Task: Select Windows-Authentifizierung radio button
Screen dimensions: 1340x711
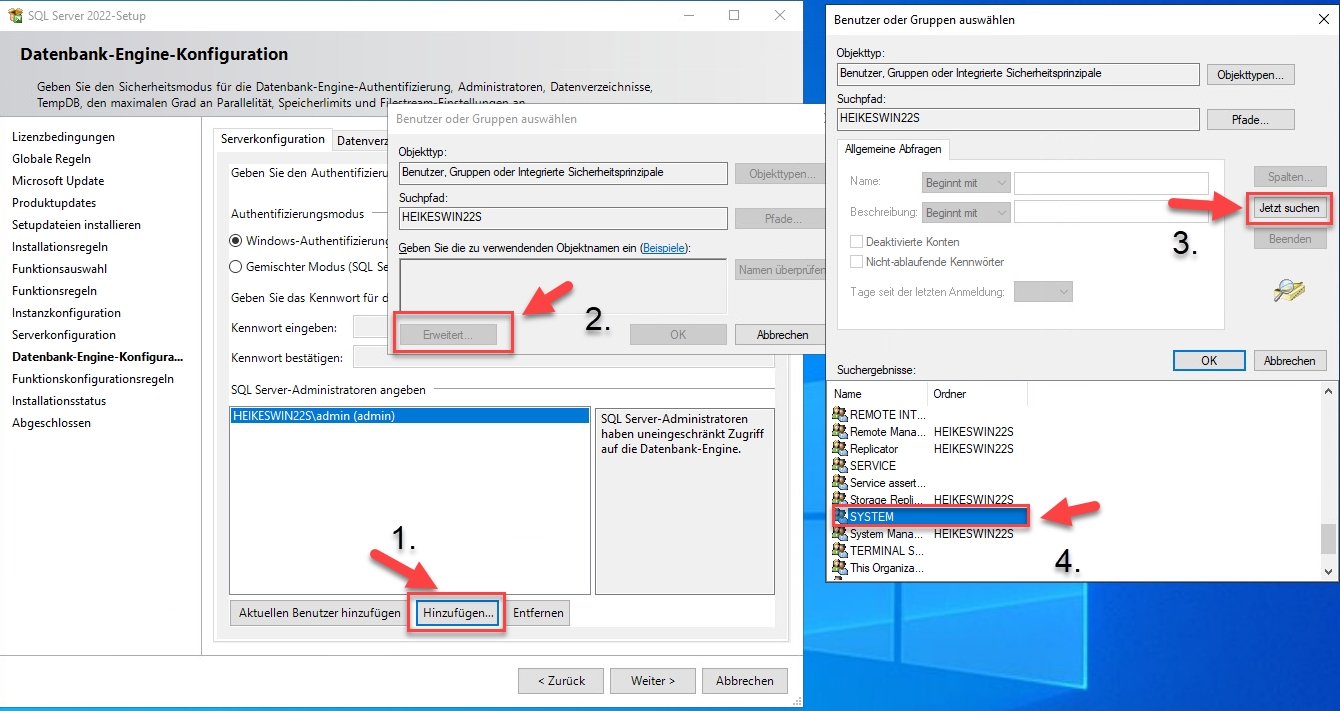Action: 236,241
